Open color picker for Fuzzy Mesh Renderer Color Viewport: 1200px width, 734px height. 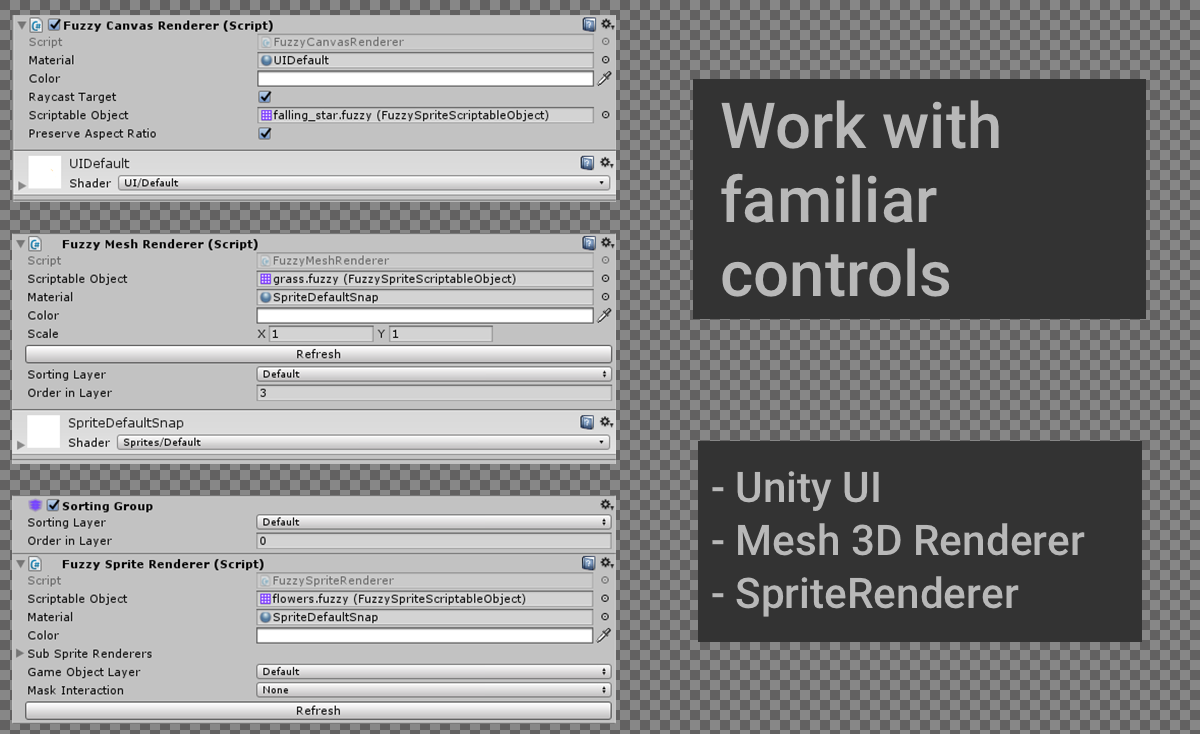(425, 315)
